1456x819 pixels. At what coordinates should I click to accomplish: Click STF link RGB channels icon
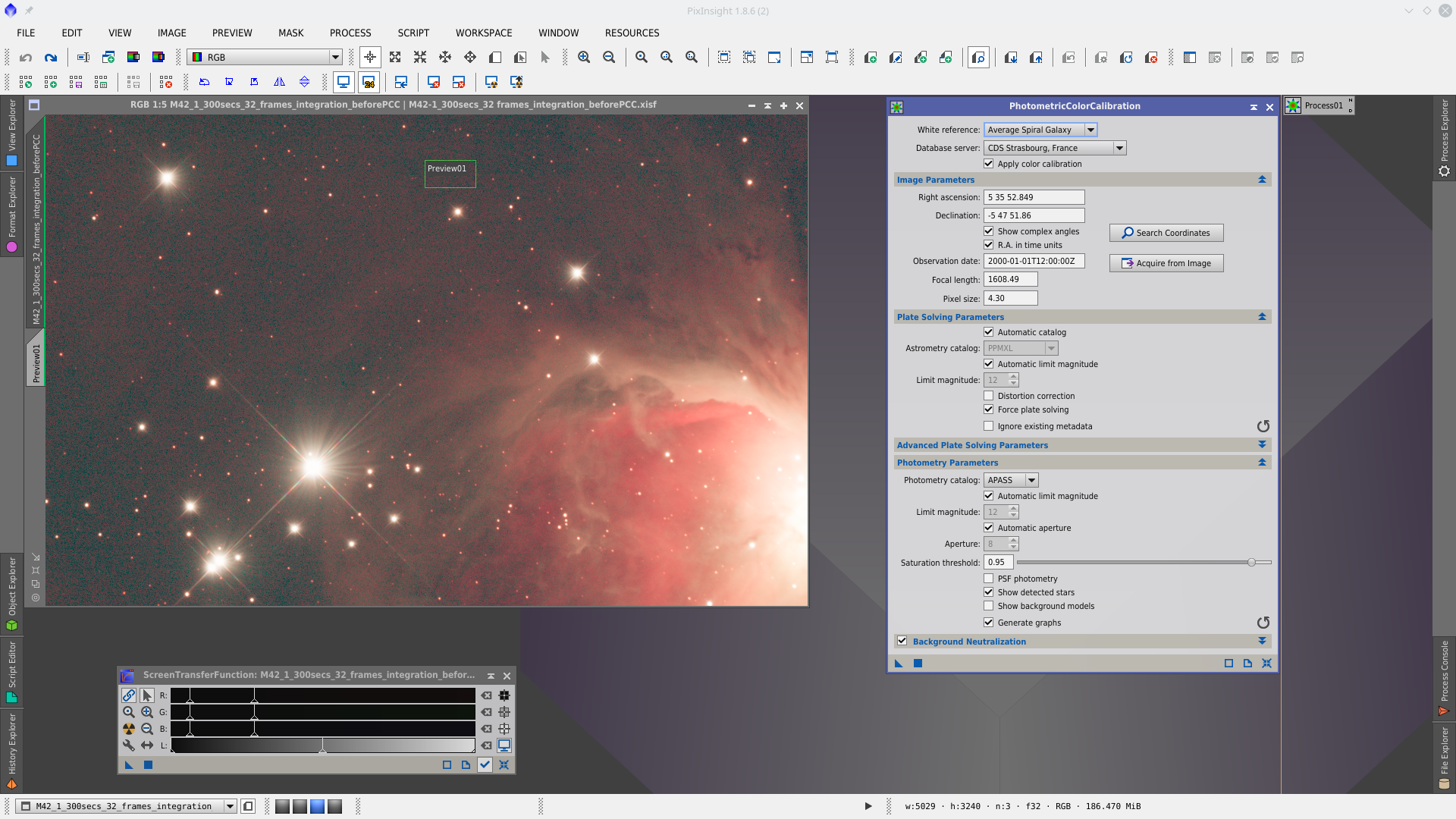(x=129, y=695)
